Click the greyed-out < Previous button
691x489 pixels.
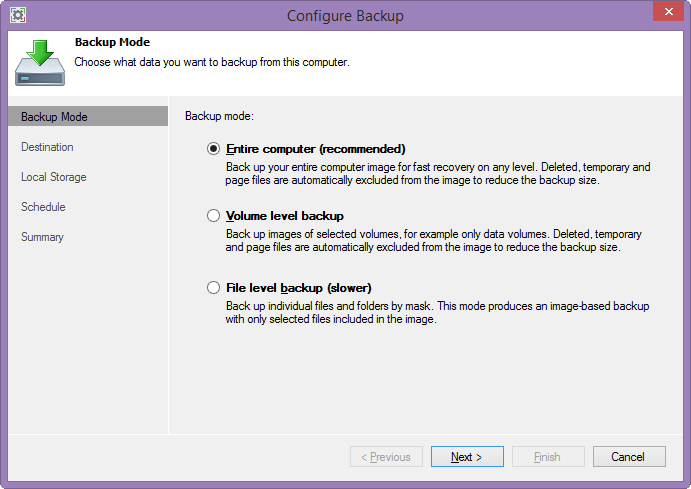click(x=386, y=457)
